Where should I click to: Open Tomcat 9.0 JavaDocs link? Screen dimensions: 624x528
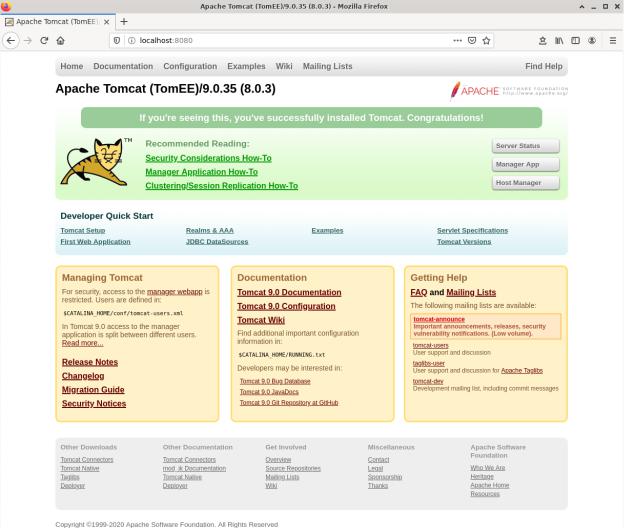pyautogui.click(x=269, y=392)
